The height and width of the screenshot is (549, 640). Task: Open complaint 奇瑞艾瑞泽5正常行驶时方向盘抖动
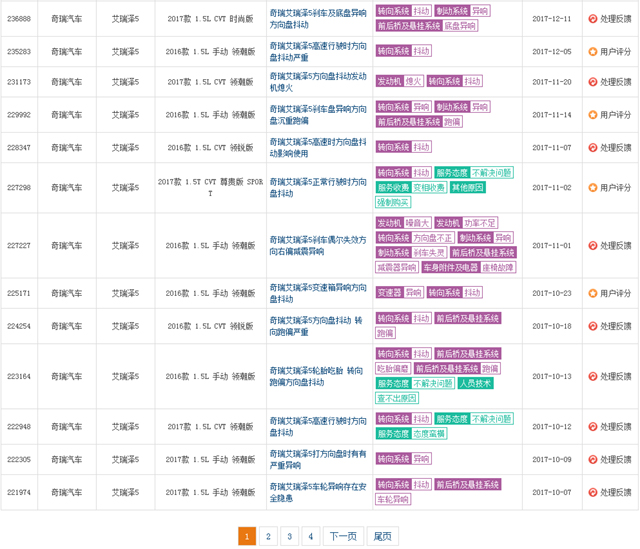click(x=318, y=187)
